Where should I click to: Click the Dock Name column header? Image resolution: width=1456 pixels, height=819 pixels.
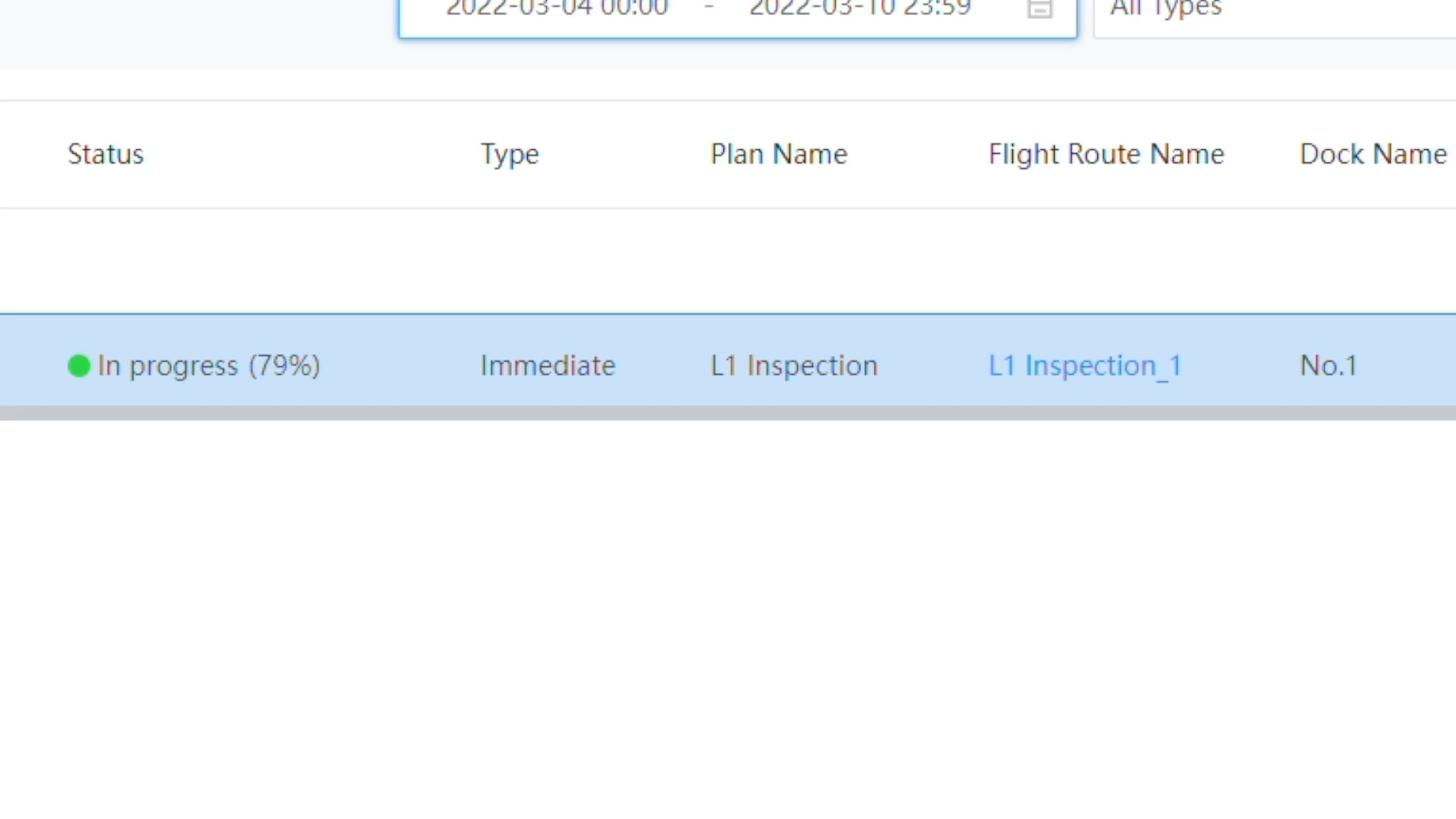[1373, 154]
